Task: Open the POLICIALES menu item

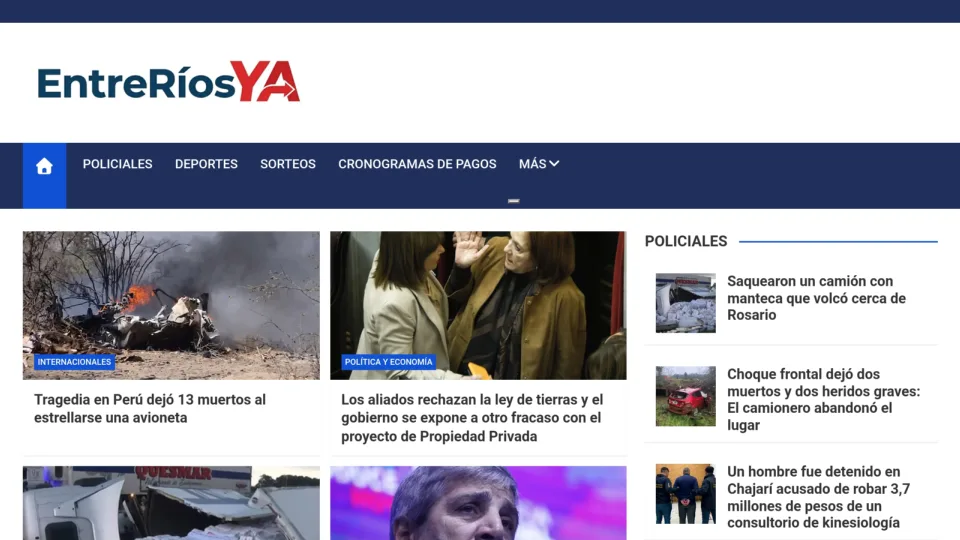Action: 118,164
